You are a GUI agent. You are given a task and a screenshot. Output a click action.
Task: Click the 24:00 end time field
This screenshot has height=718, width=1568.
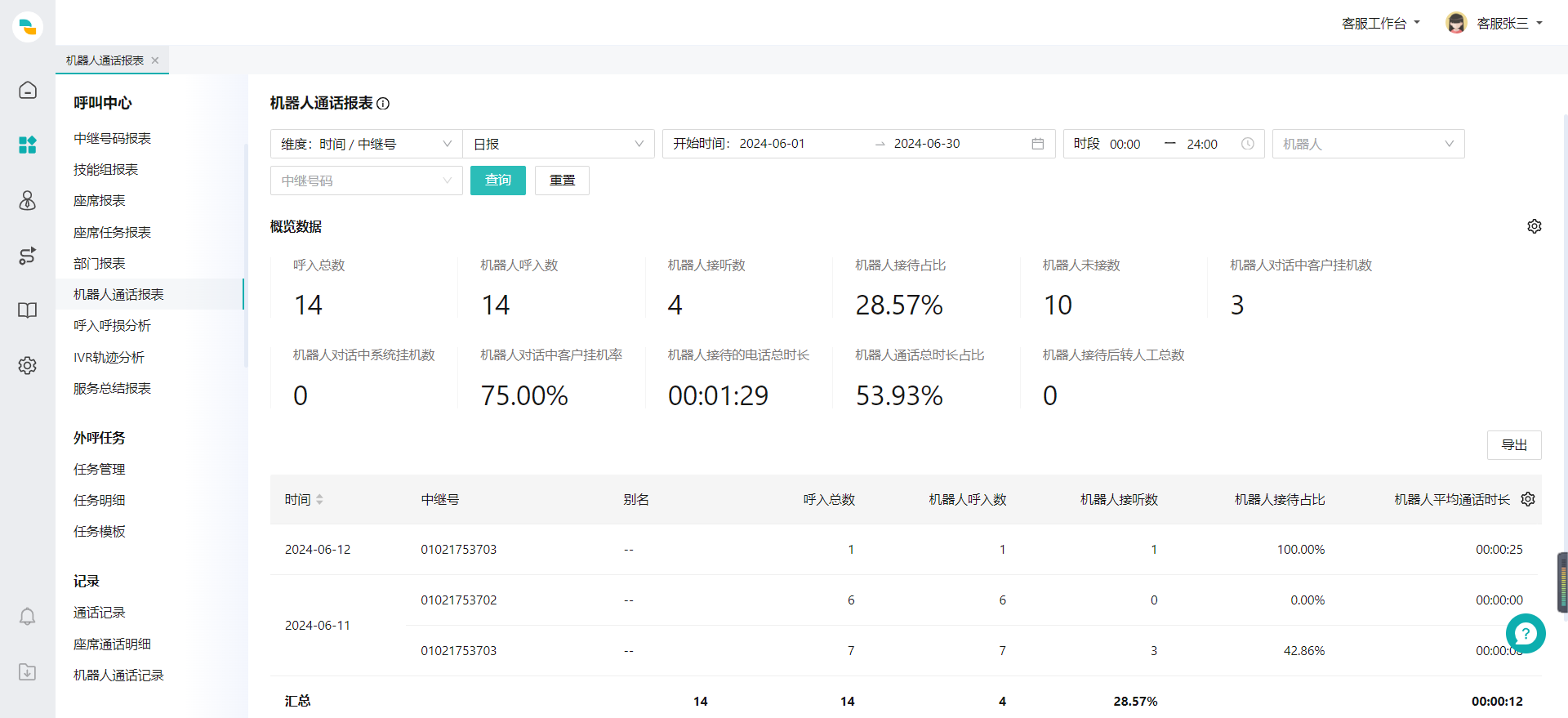1202,145
